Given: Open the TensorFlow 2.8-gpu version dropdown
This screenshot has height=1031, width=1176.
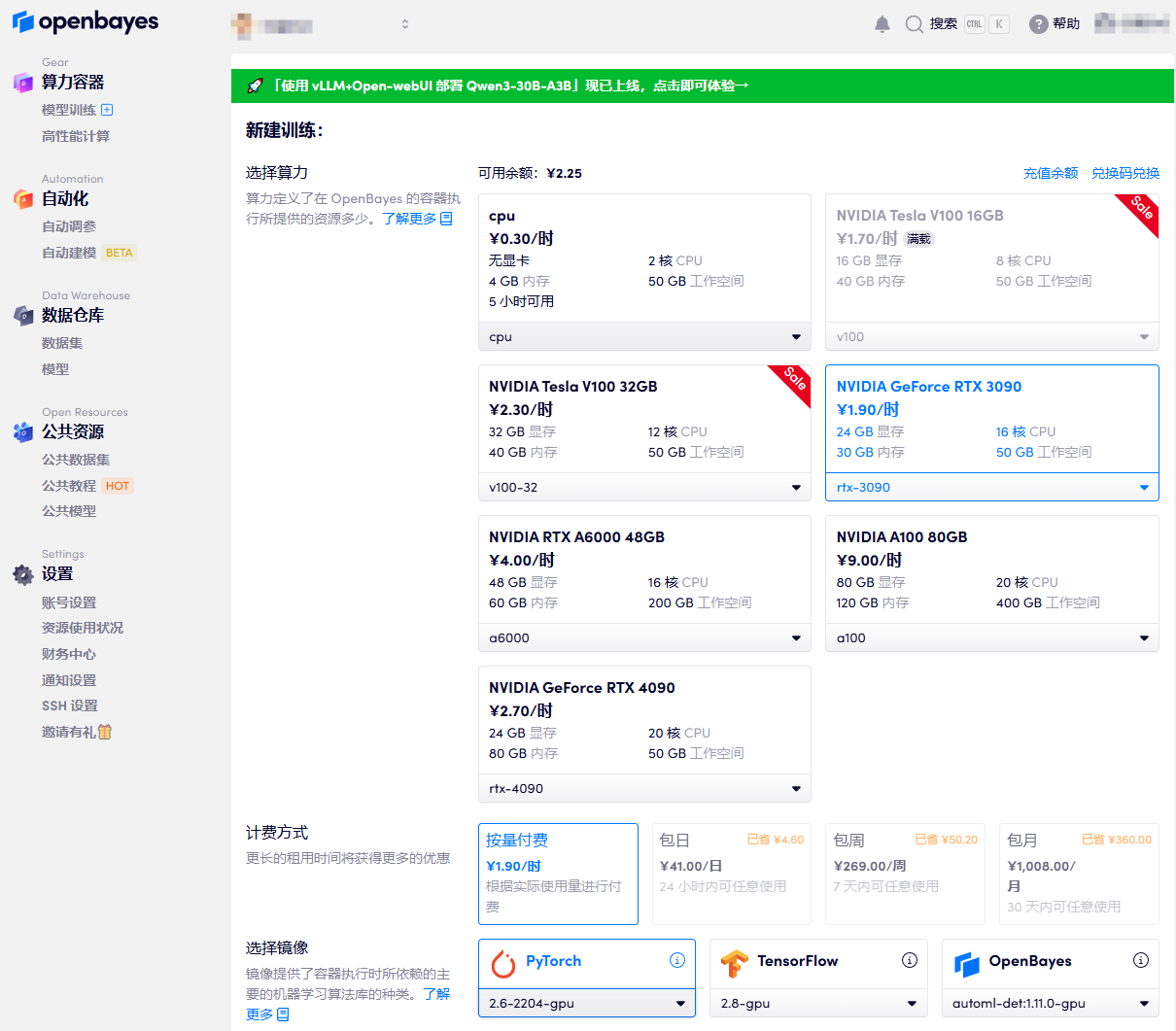Looking at the screenshot, I should (x=818, y=1003).
